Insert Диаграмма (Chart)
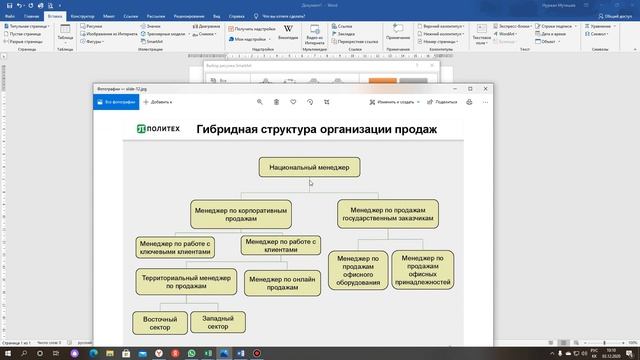The height and width of the screenshot is (360, 640). click(206, 26)
